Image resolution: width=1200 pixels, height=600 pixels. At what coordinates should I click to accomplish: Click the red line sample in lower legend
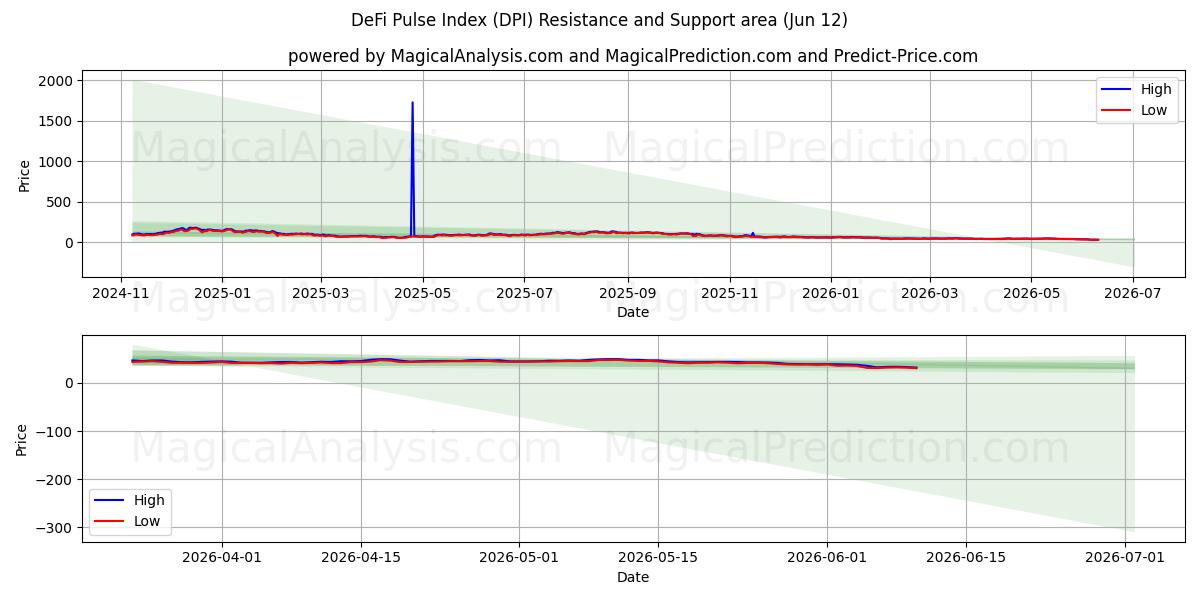point(111,521)
